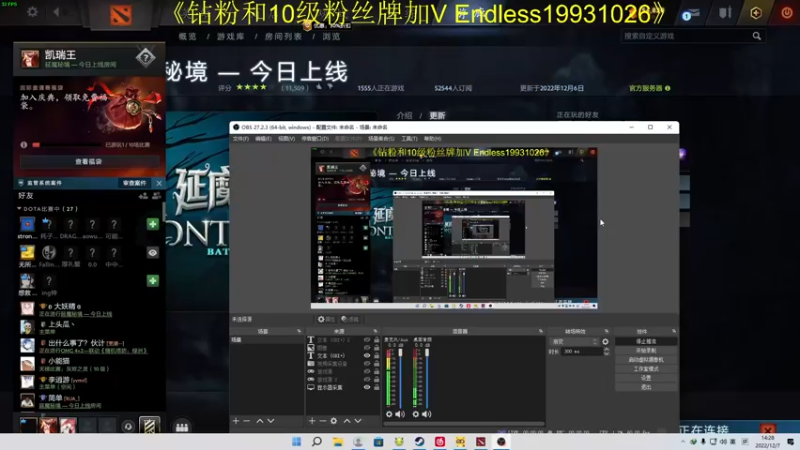The width and height of the screenshot is (800, 450).
Task: Open mic/aux mixer gear in OBS
Action: [x=389, y=414]
